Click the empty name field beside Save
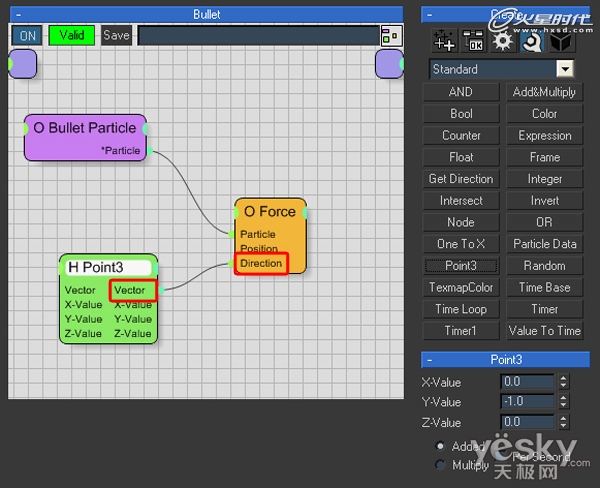Image resolution: width=600 pixels, height=488 pixels. coord(259,36)
